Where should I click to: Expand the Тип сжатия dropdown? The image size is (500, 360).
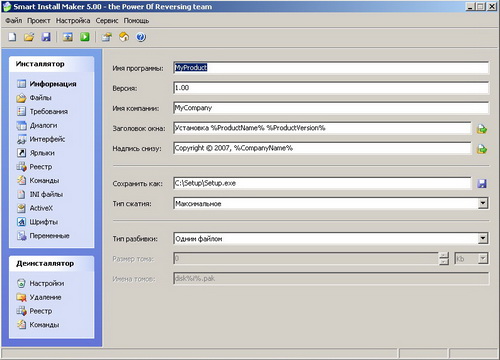[483, 203]
